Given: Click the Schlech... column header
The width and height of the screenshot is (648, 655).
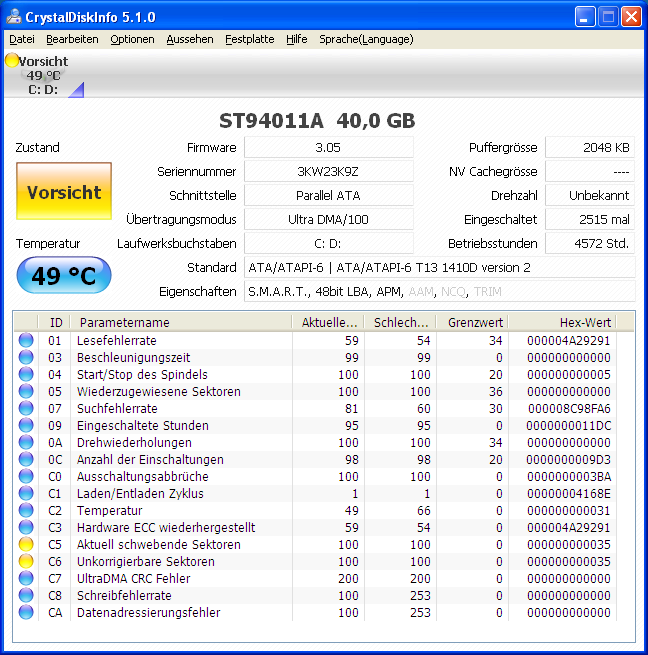Looking at the screenshot, I should (x=400, y=322).
